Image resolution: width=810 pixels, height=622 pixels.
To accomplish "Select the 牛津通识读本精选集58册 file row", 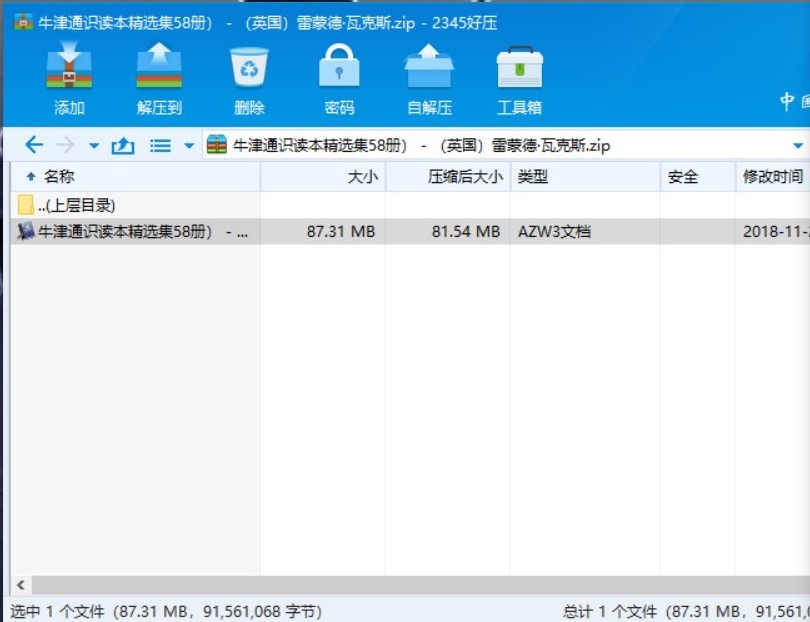I will tap(410, 231).
